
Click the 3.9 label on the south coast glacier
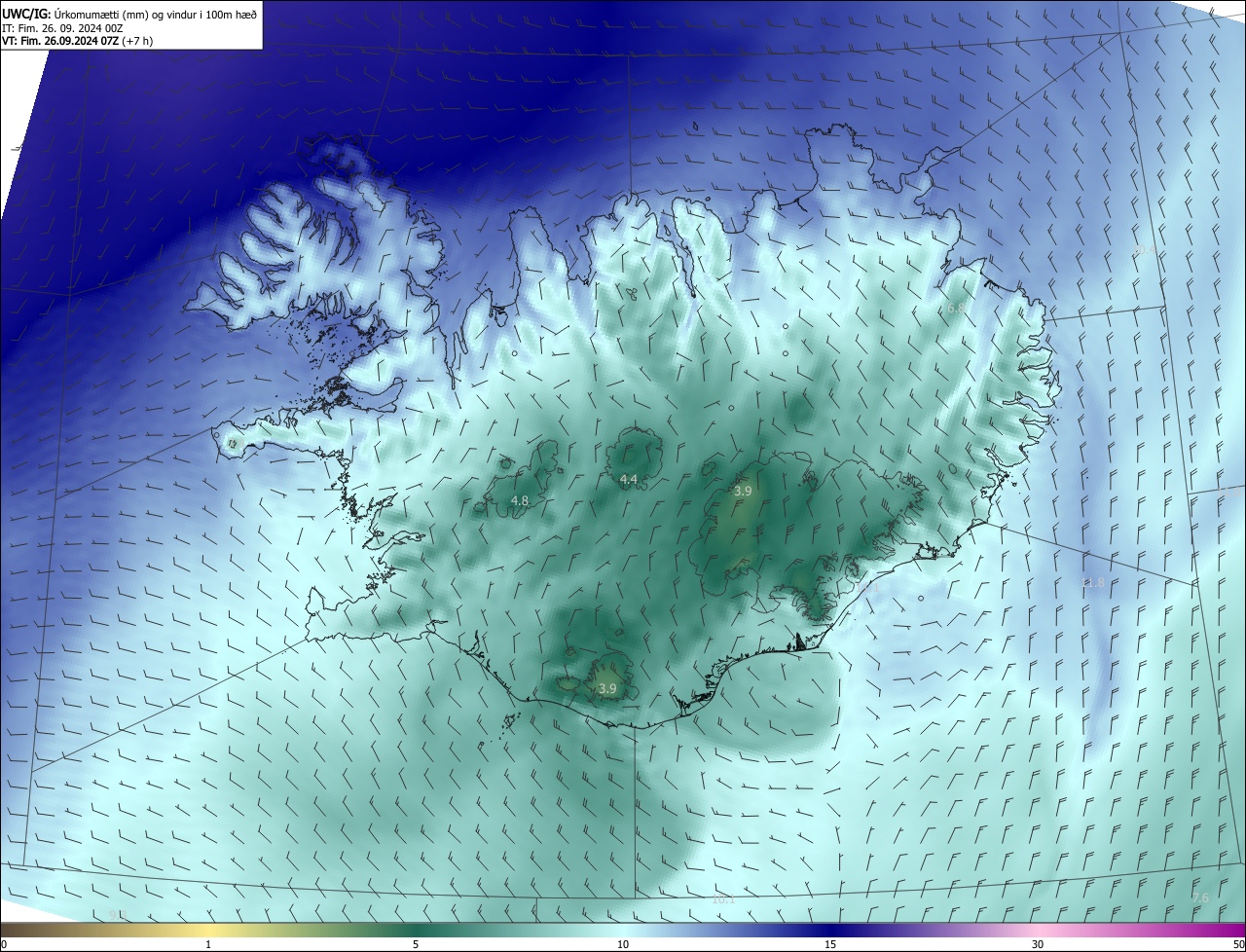[x=607, y=688]
